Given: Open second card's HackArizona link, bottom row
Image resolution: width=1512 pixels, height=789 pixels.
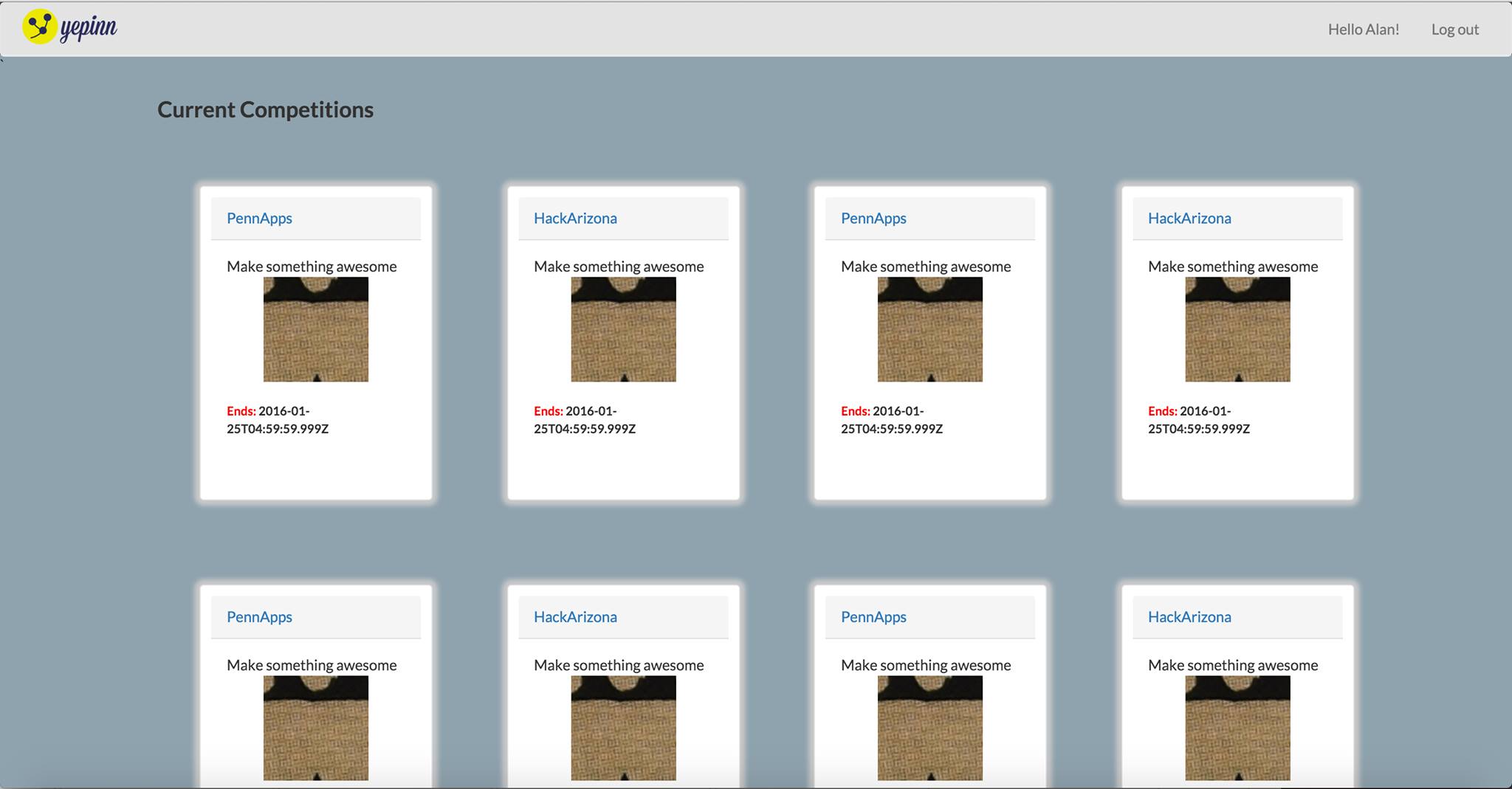Looking at the screenshot, I should pos(575,617).
